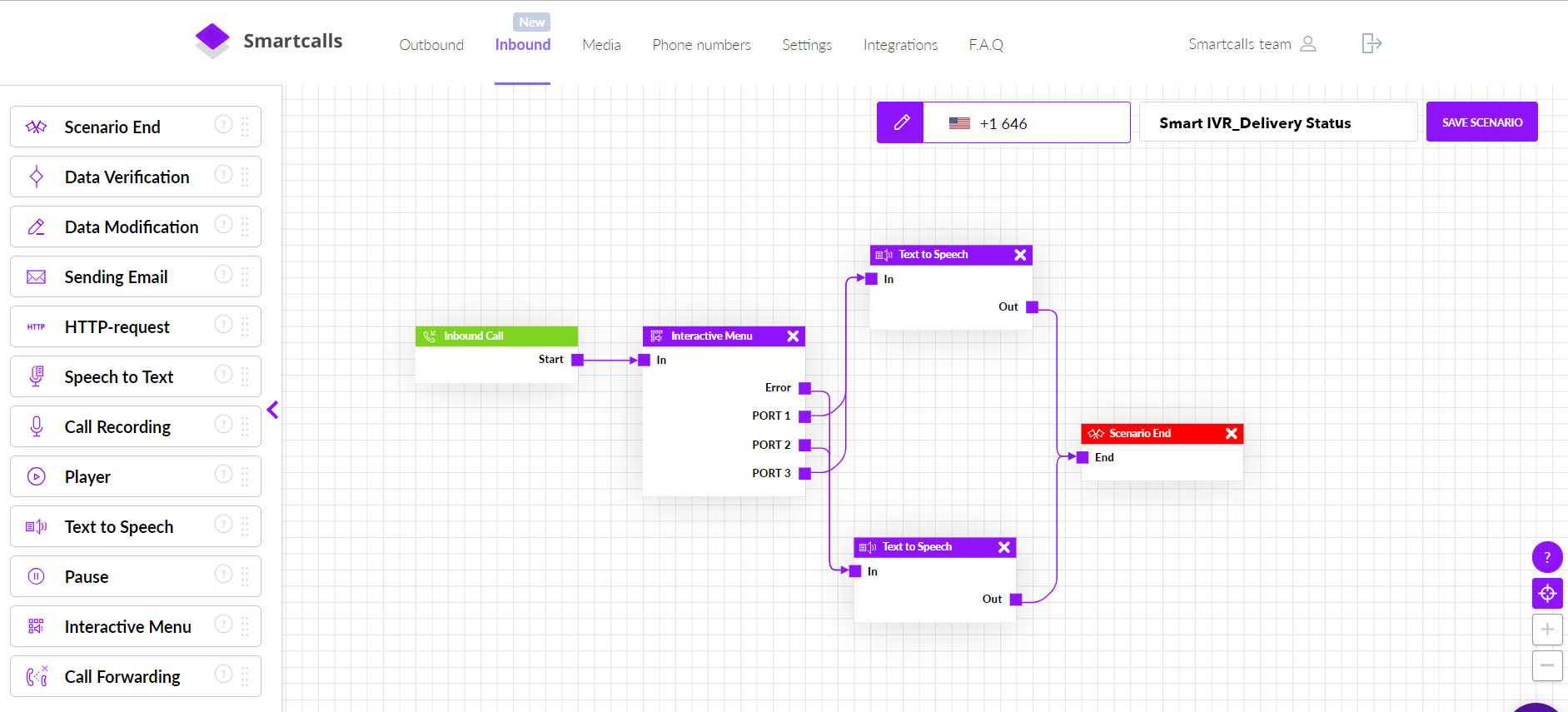This screenshot has width=1568, height=712.
Task: Show help tooltip for Call Recording block
Action: 223,425
